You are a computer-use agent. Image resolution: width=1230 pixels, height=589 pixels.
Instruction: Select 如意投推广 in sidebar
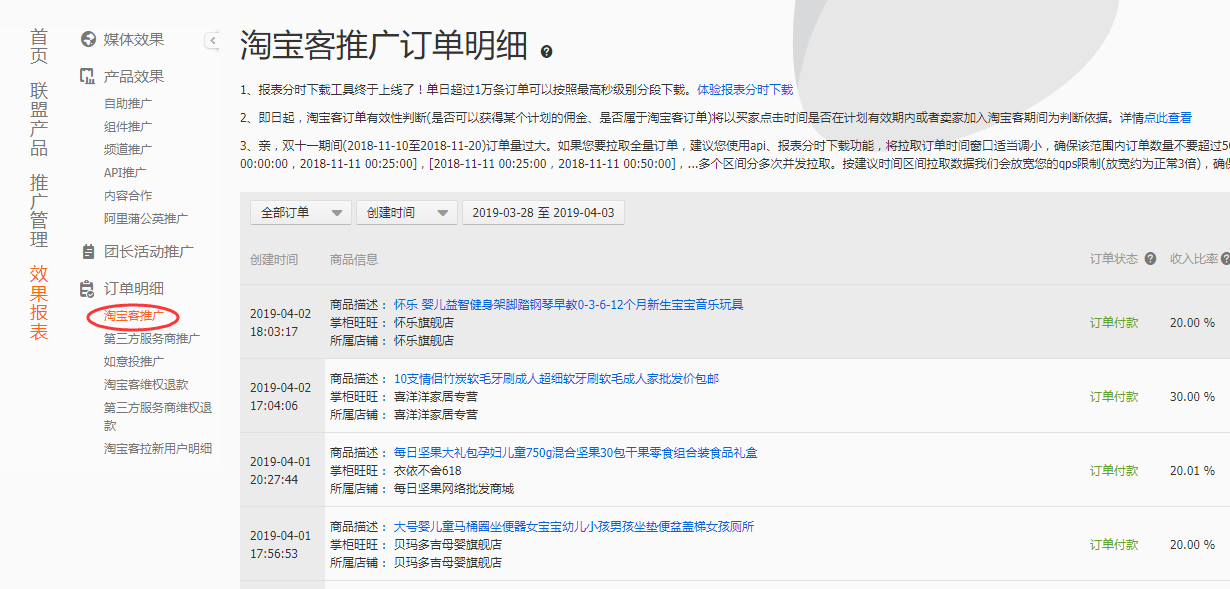pos(134,361)
